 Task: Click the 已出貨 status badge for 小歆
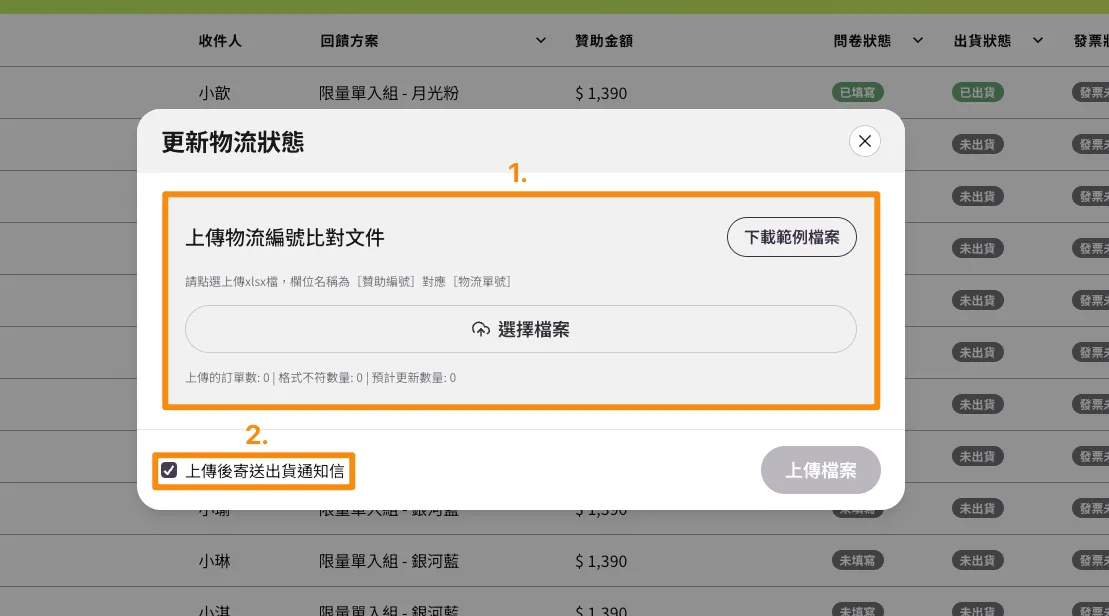(977, 93)
